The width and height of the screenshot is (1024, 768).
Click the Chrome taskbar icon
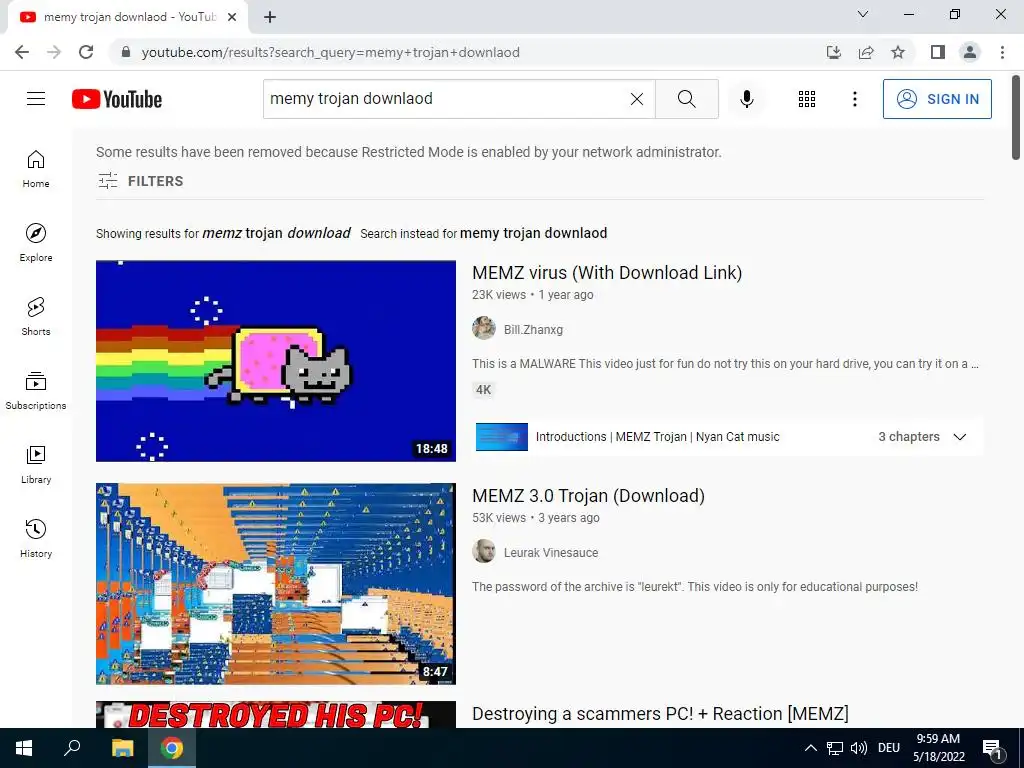tap(172, 748)
